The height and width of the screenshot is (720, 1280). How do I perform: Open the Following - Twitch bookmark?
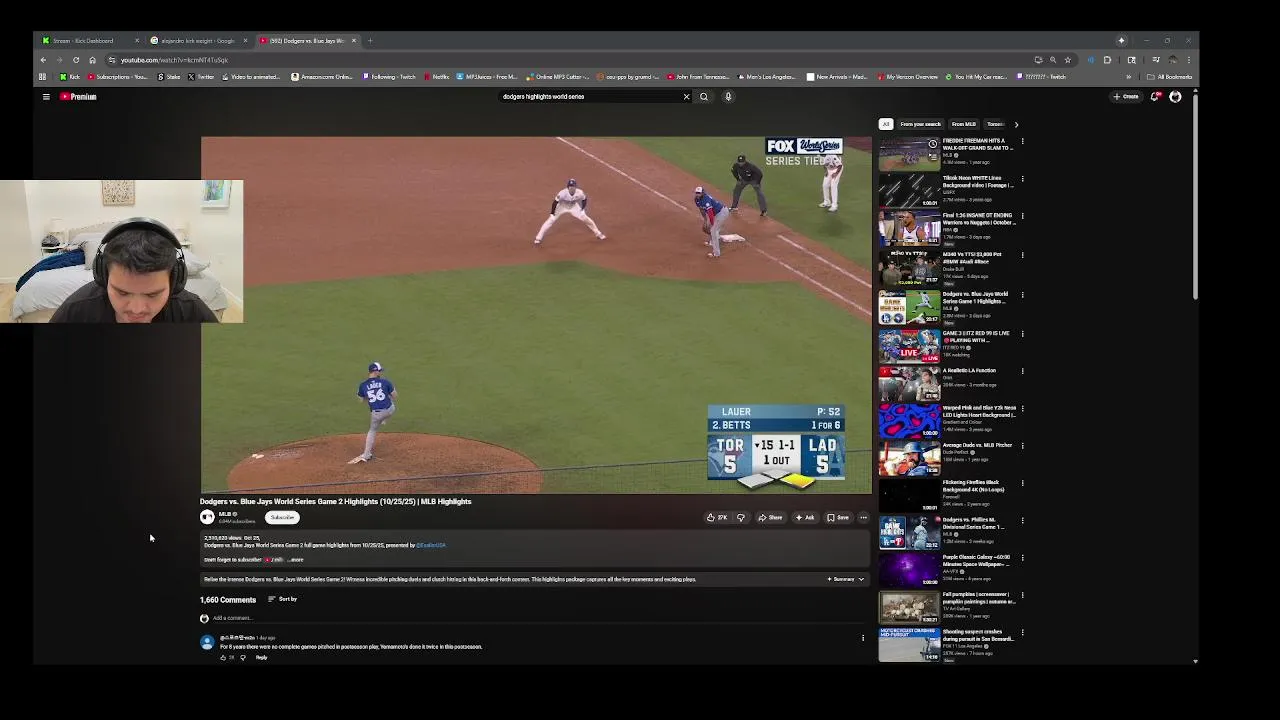(x=389, y=77)
